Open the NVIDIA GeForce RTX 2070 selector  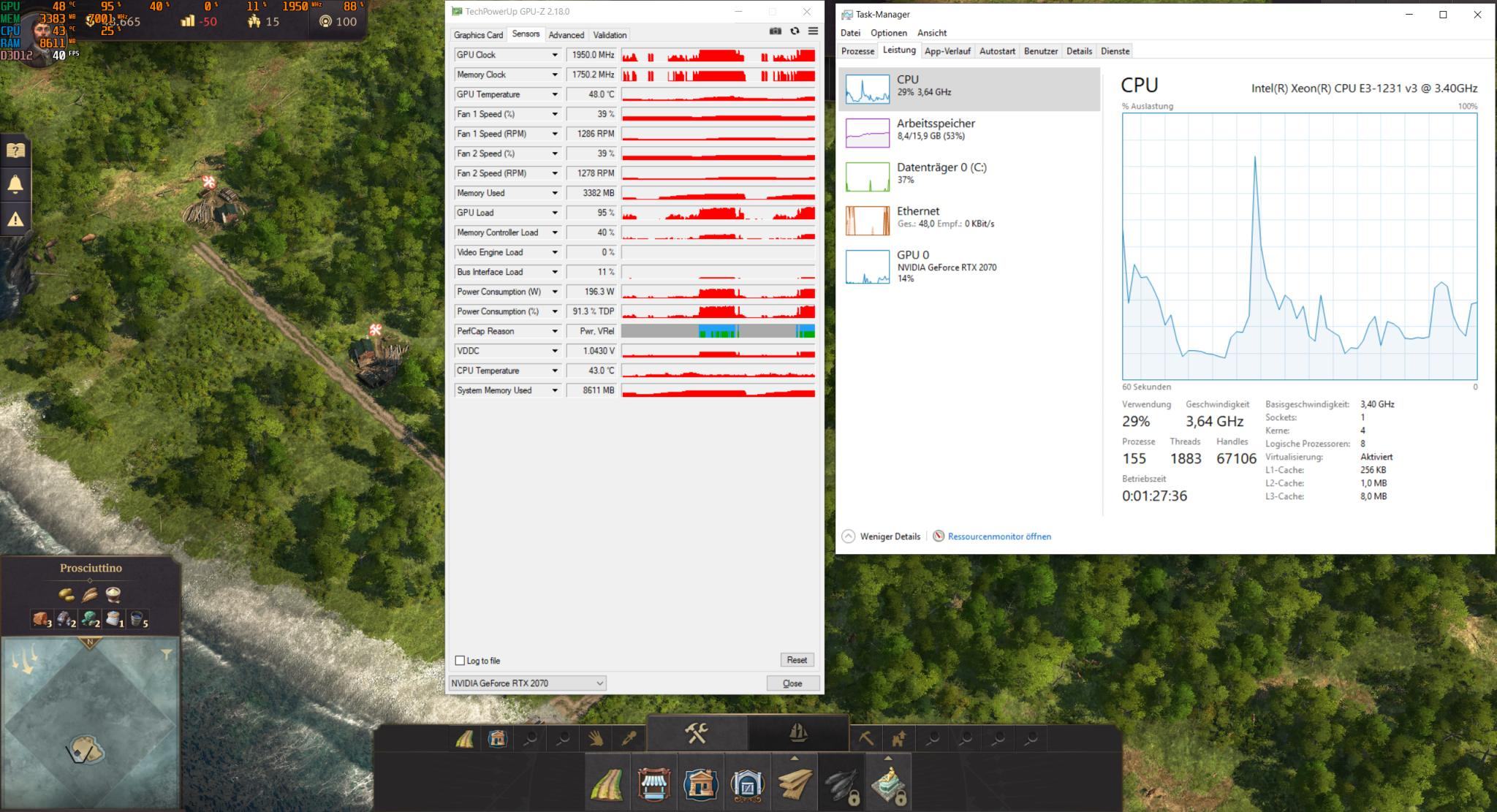point(527,683)
